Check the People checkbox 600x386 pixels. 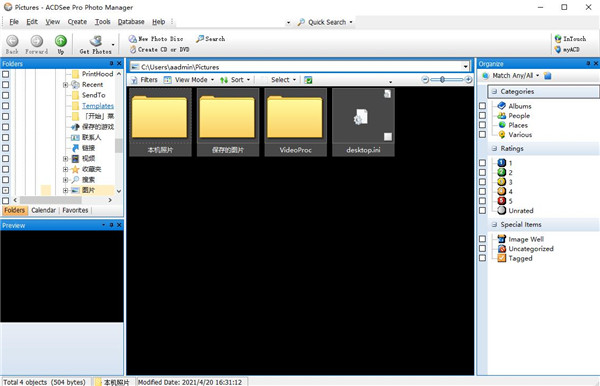tap(483, 115)
